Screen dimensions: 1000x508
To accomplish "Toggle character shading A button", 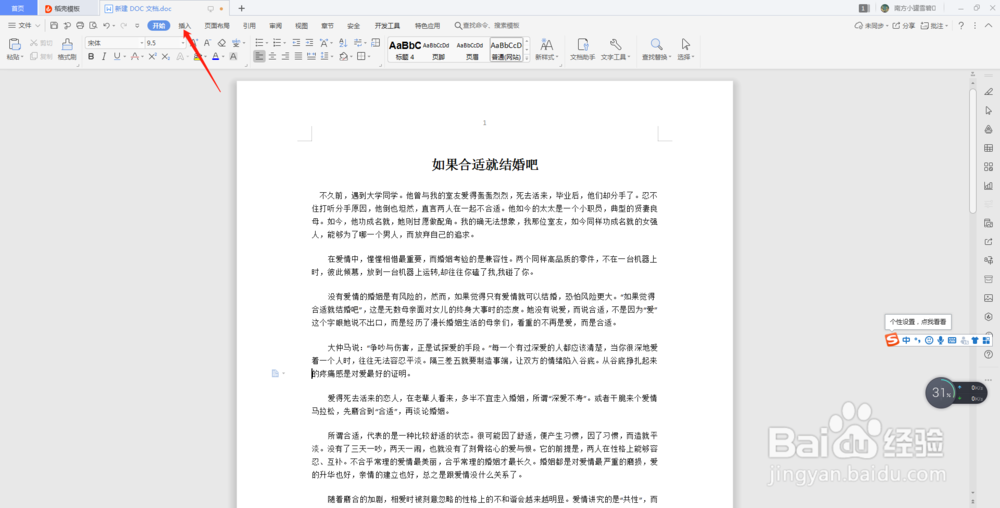I will tap(233, 57).
